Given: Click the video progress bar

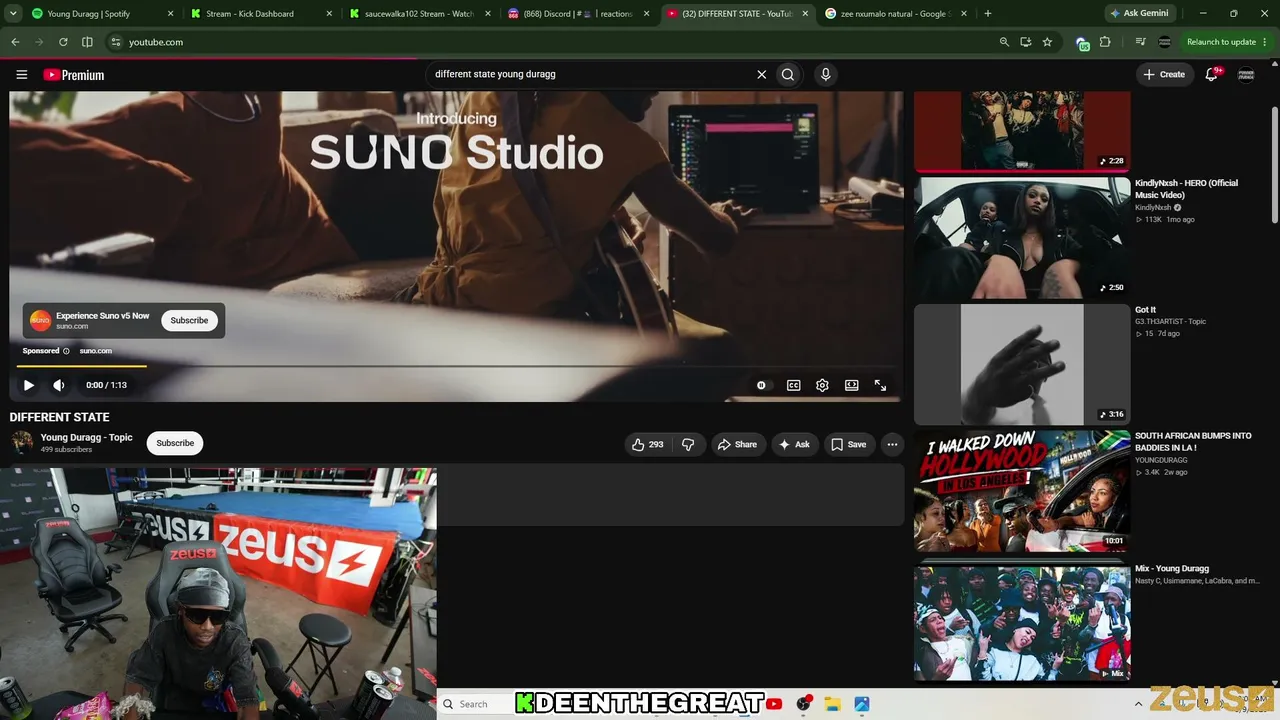Looking at the screenshot, I should (x=456, y=366).
